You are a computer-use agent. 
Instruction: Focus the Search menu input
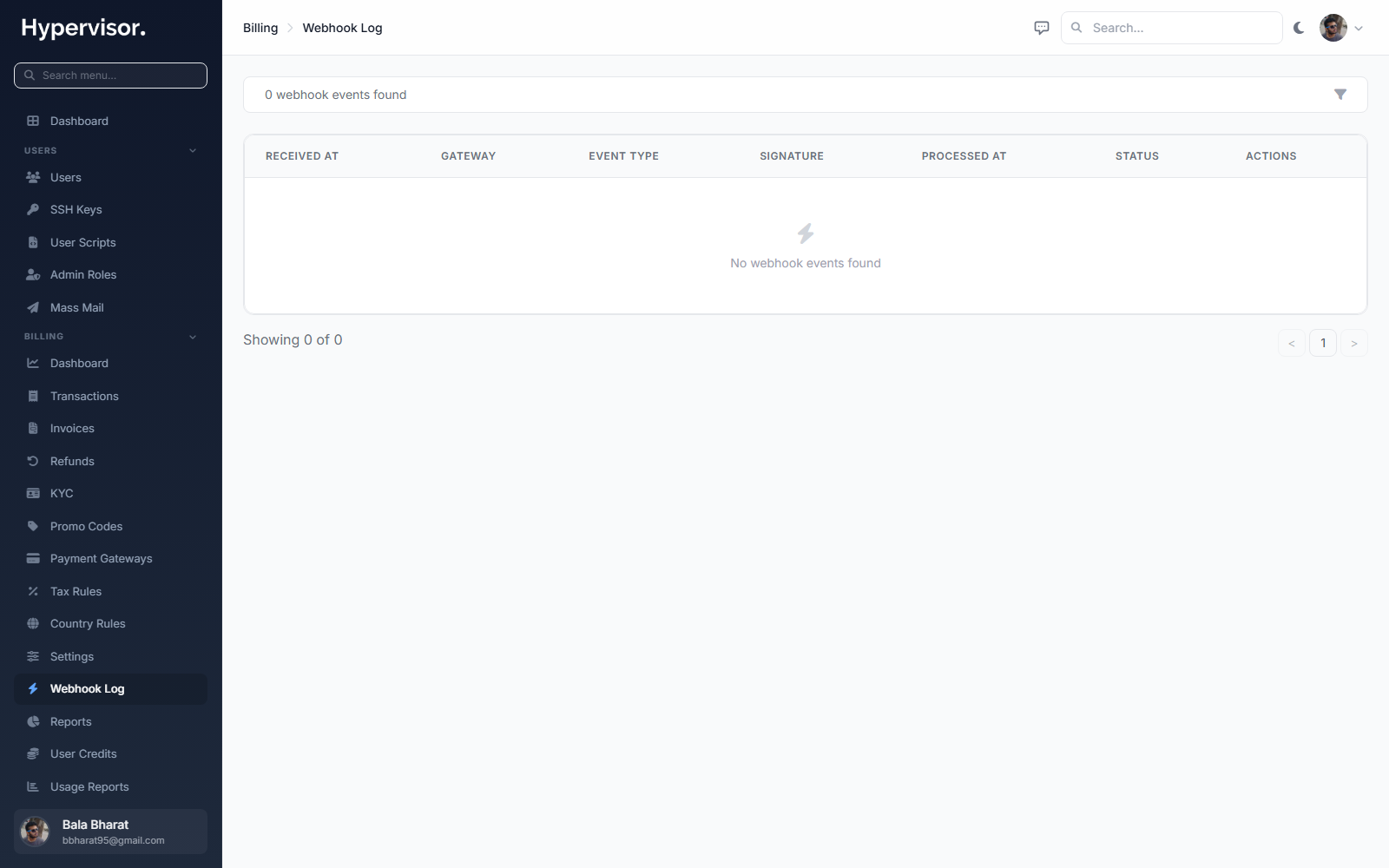(110, 76)
